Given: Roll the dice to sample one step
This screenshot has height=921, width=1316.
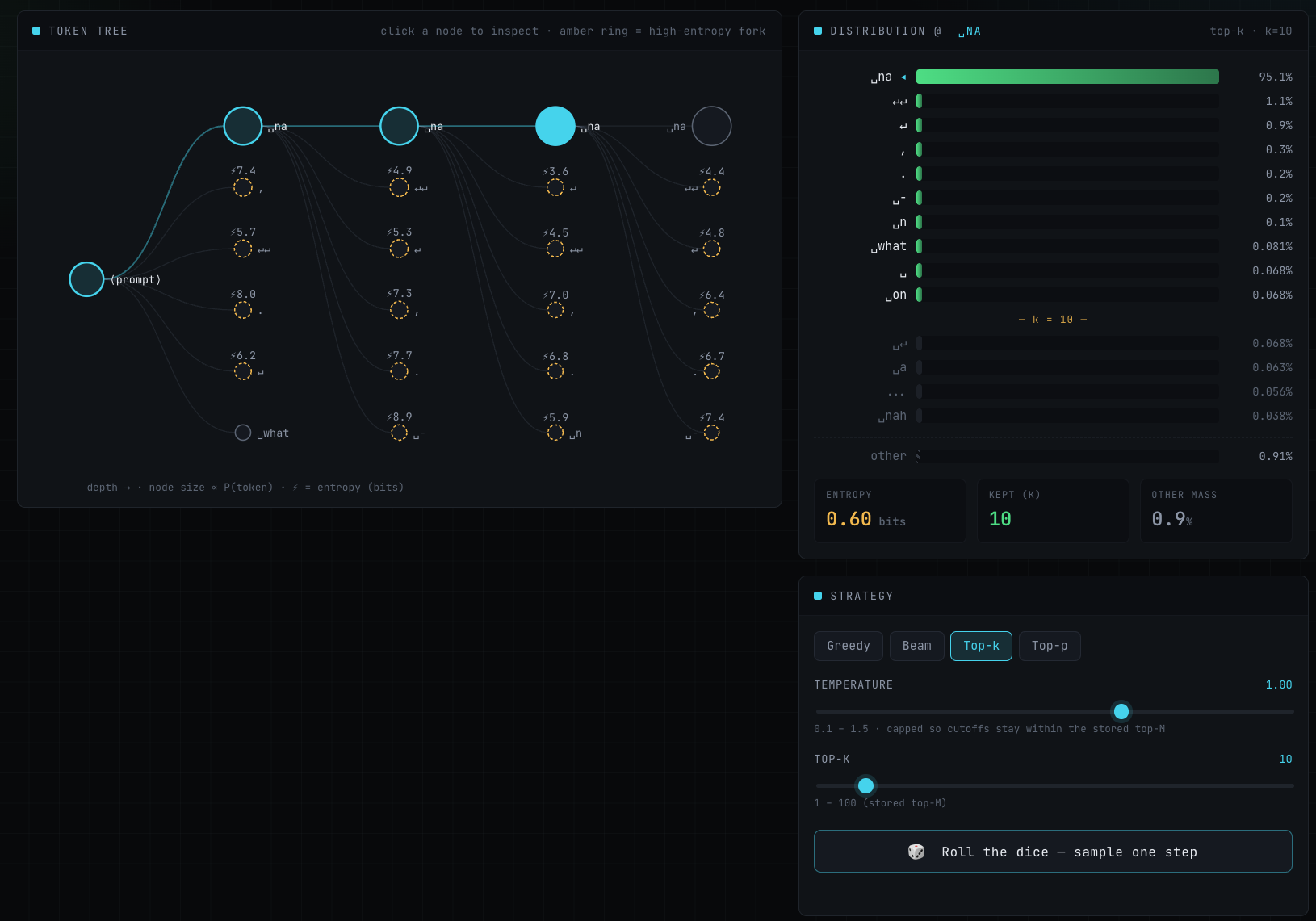Looking at the screenshot, I should coord(1053,852).
